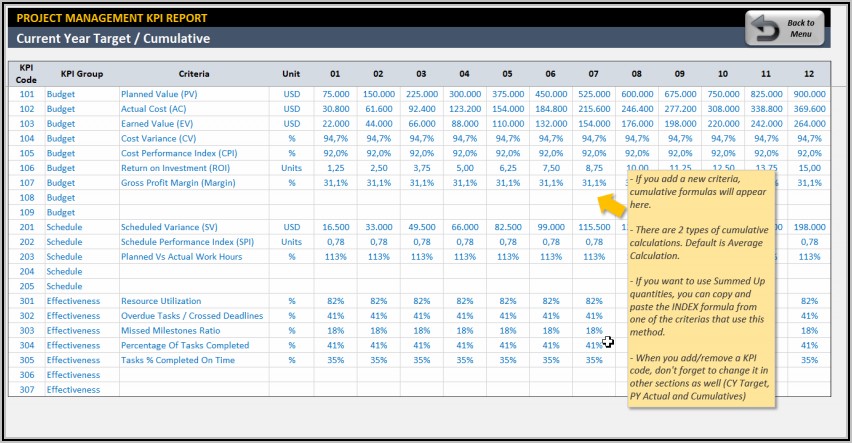Click the Back to Menu button

[x=788, y=28]
